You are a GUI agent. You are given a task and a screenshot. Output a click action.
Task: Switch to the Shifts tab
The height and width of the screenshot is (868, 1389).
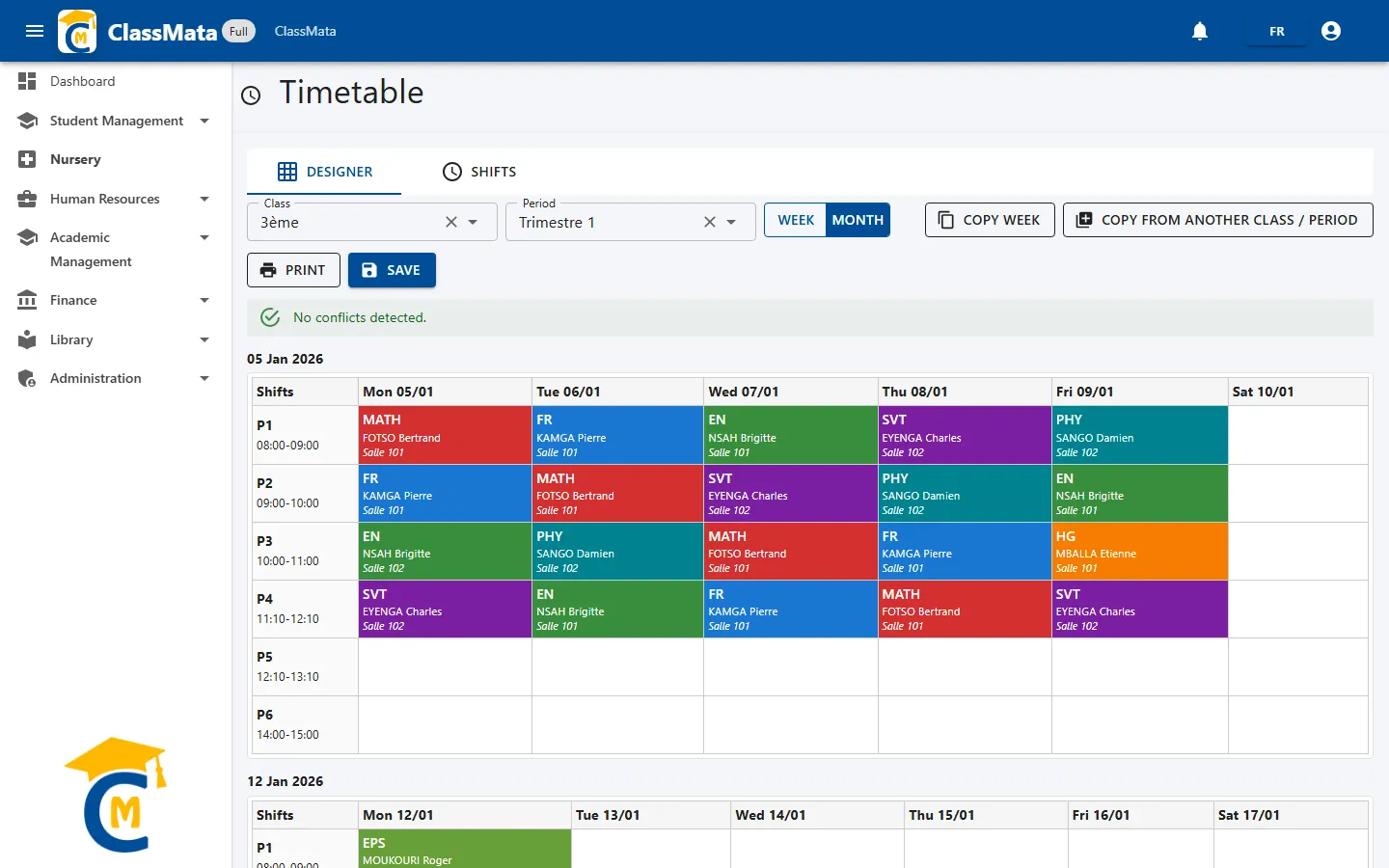coord(478,172)
